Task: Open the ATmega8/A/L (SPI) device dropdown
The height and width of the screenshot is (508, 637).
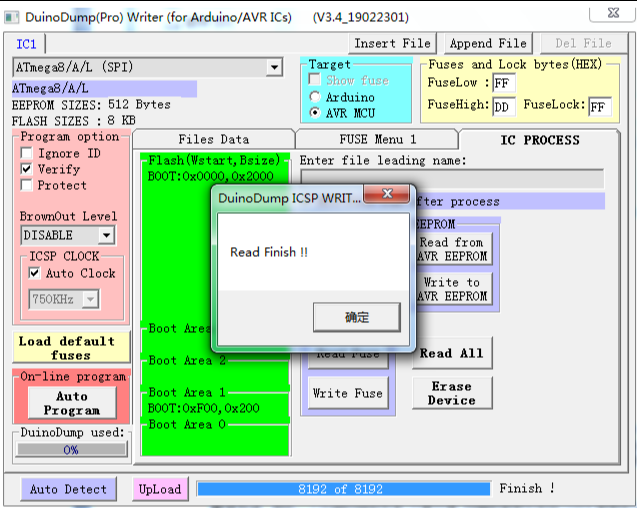Action: click(275, 67)
